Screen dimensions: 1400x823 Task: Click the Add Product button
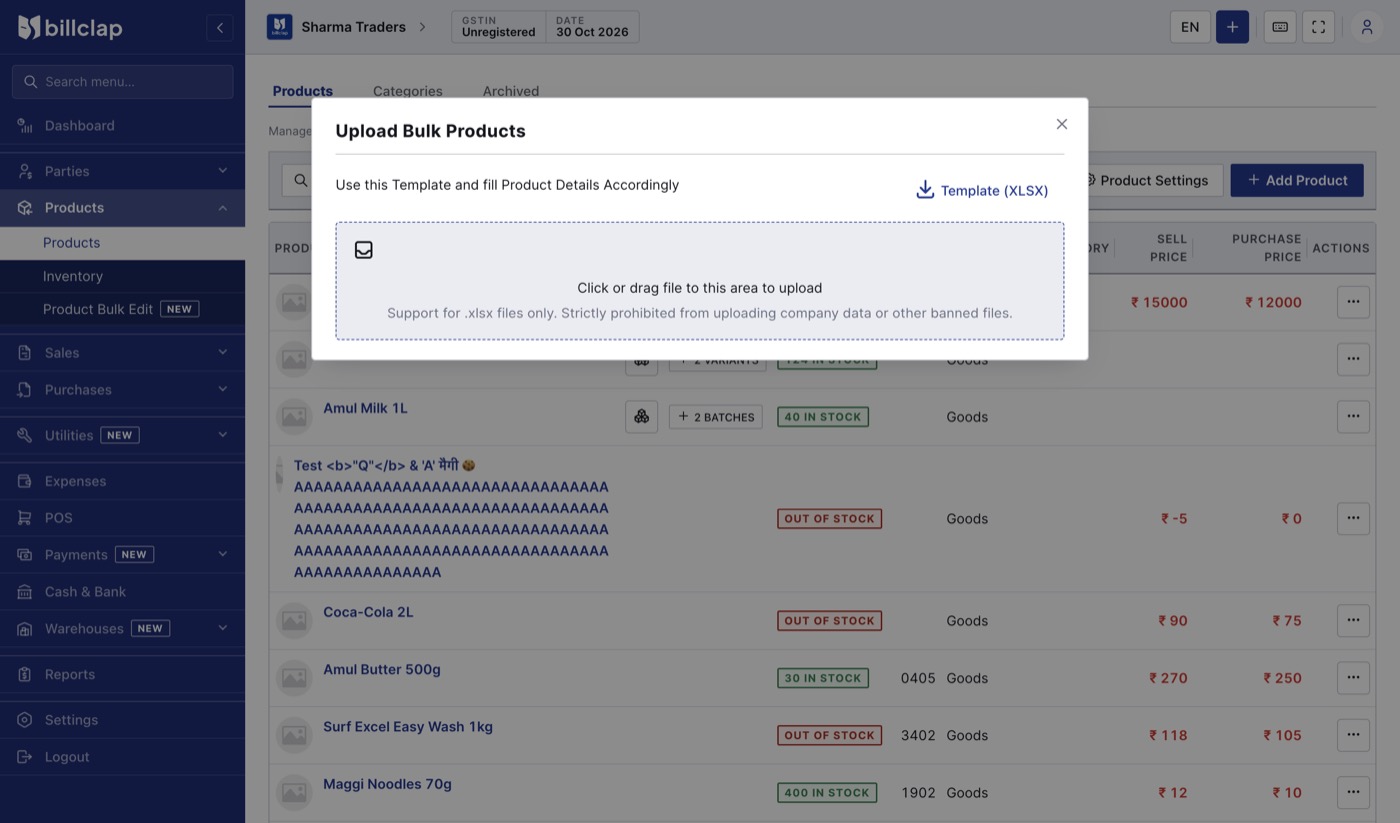pos(1297,180)
